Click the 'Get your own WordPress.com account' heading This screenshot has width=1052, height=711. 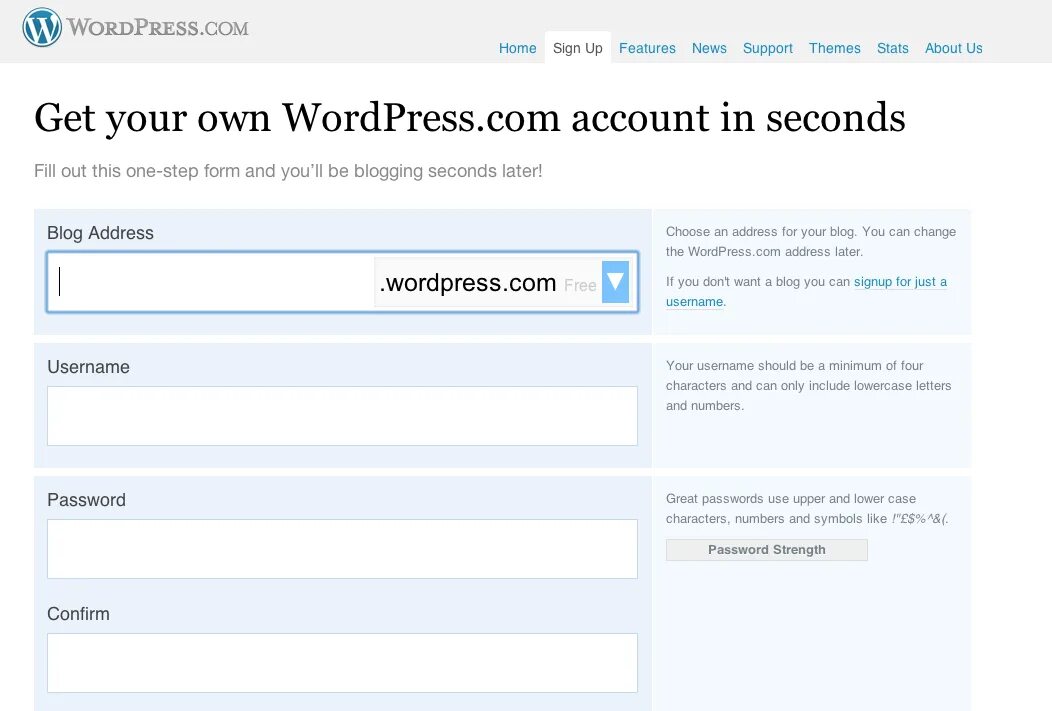click(x=470, y=118)
